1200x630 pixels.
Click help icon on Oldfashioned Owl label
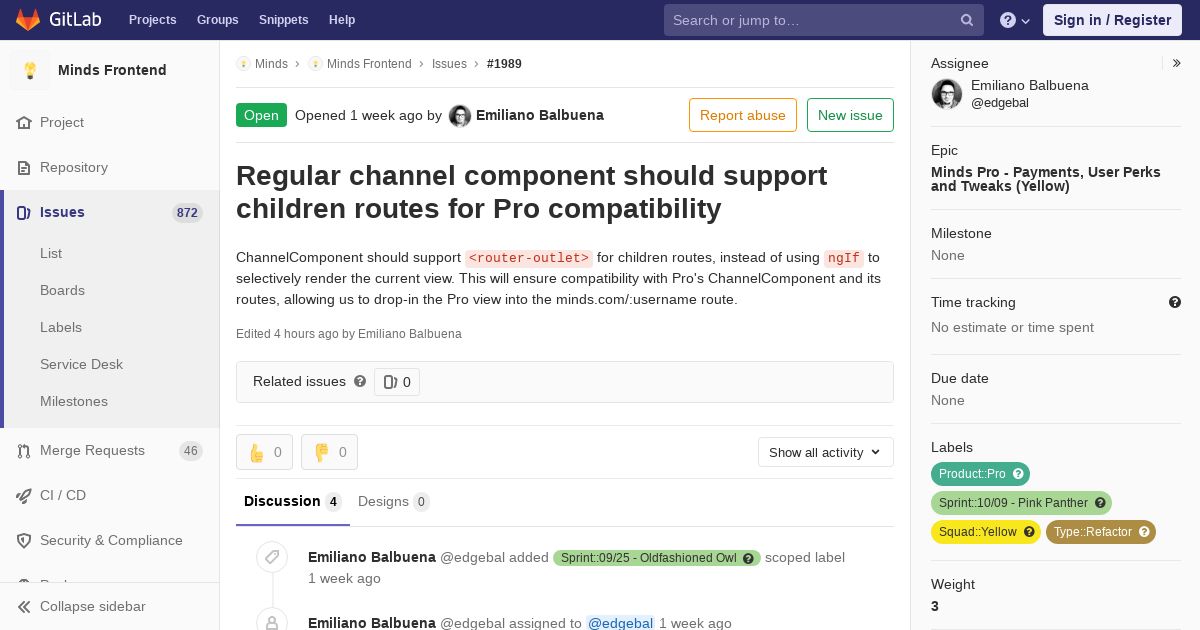click(748, 558)
